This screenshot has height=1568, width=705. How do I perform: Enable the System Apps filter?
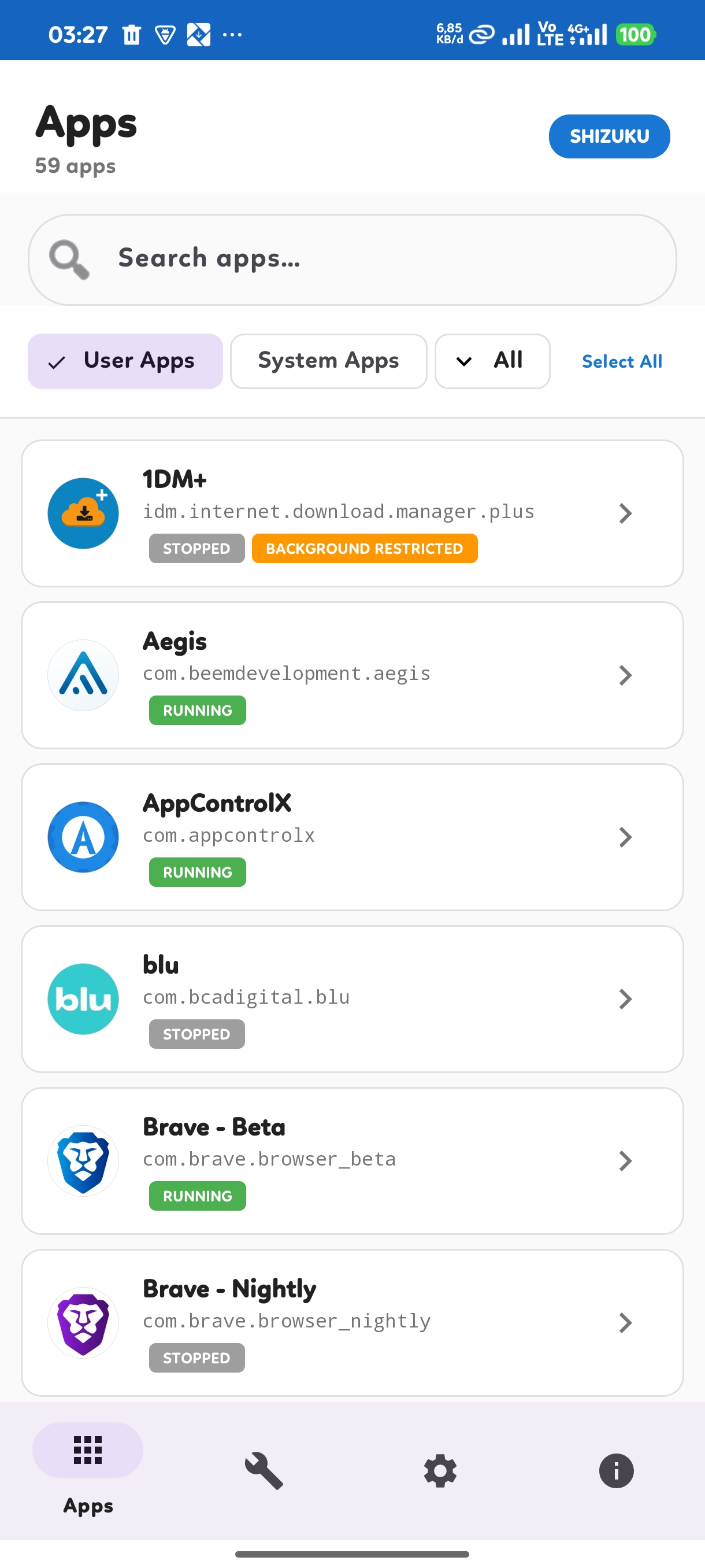[328, 360]
